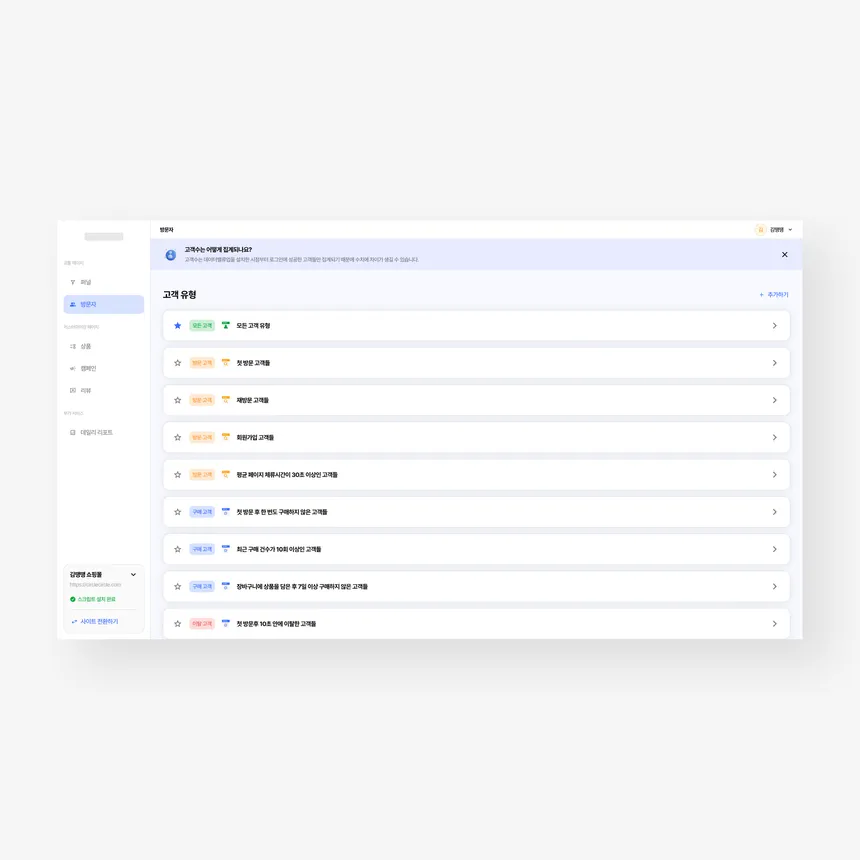Click the 모든 고객 유형 title text
The width and height of the screenshot is (860, 860).
[253, 326]
